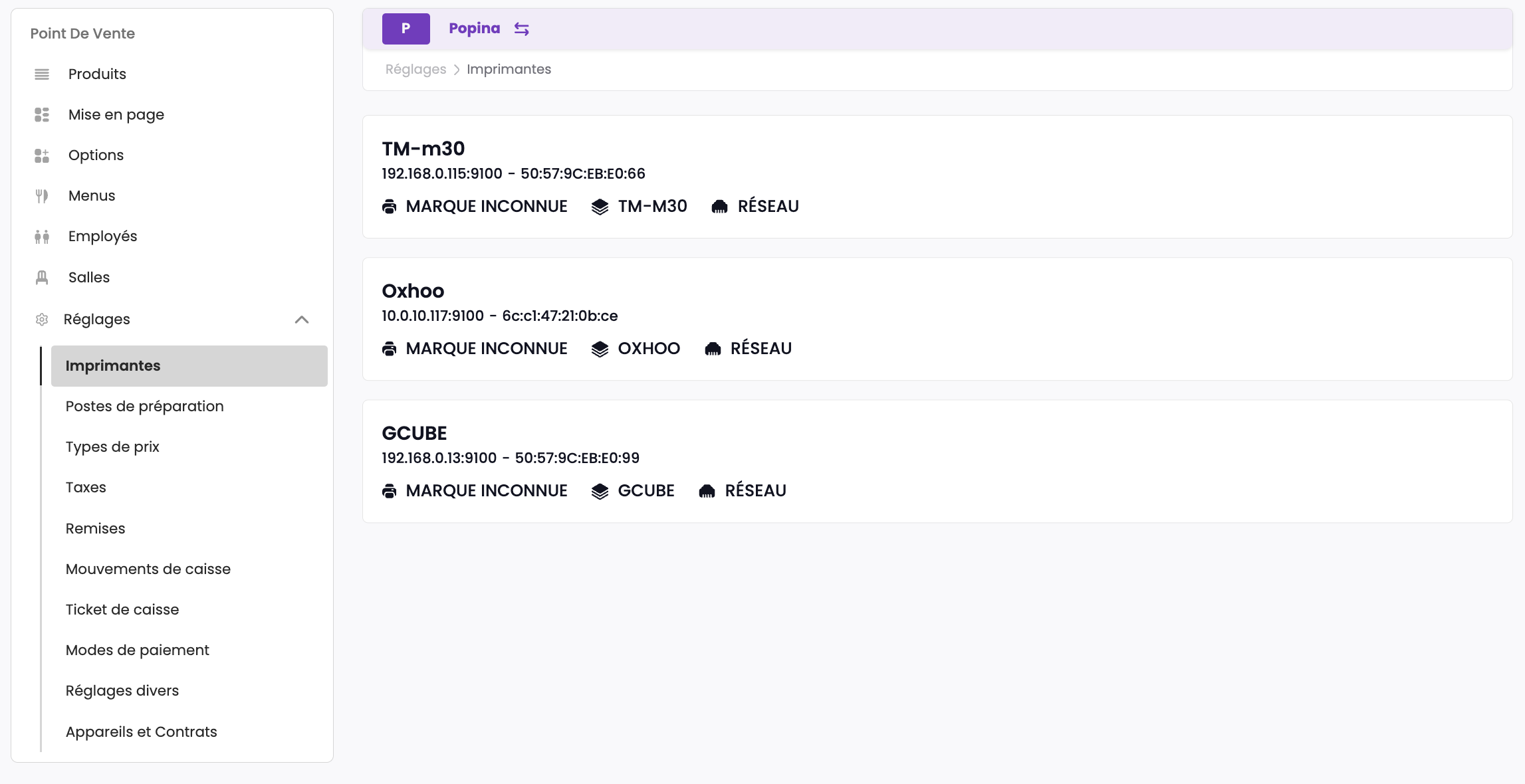Click the Réglages gear icon
The image size is (1525, 784).
click(42, 320)
